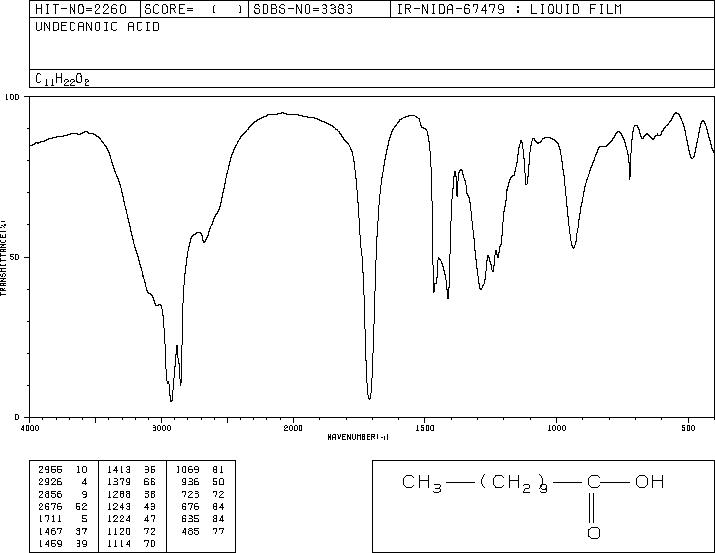Select peak table entry 2856
Image resolution: width=715 pixels, height=553 pixels.
click(x=50, y=494)
